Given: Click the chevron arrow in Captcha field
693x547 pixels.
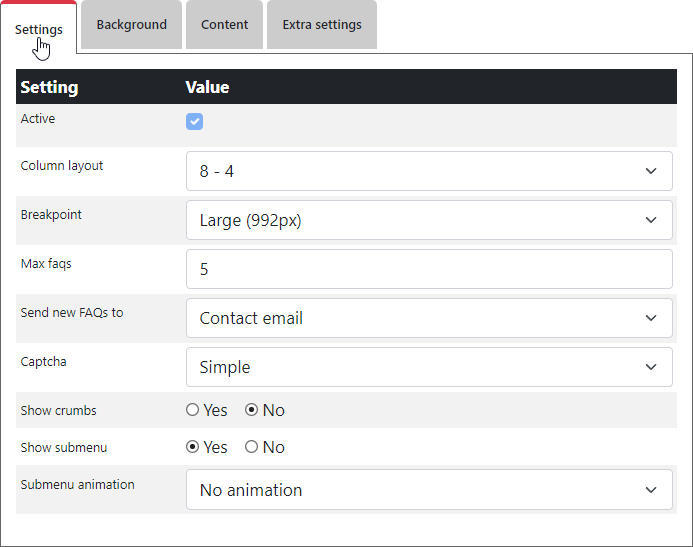Looking at the screenshot, I should click(651, 367).
